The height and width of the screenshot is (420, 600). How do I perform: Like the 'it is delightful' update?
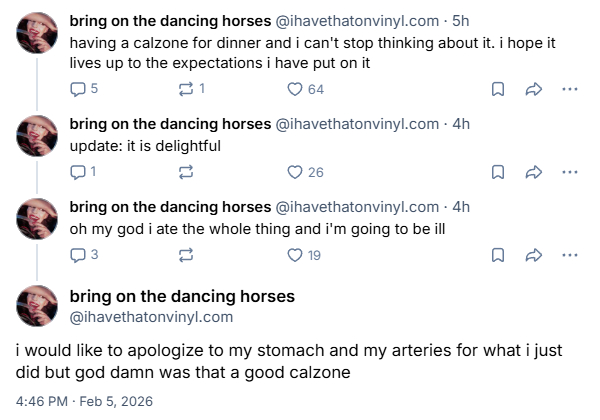tap(295, 172)
